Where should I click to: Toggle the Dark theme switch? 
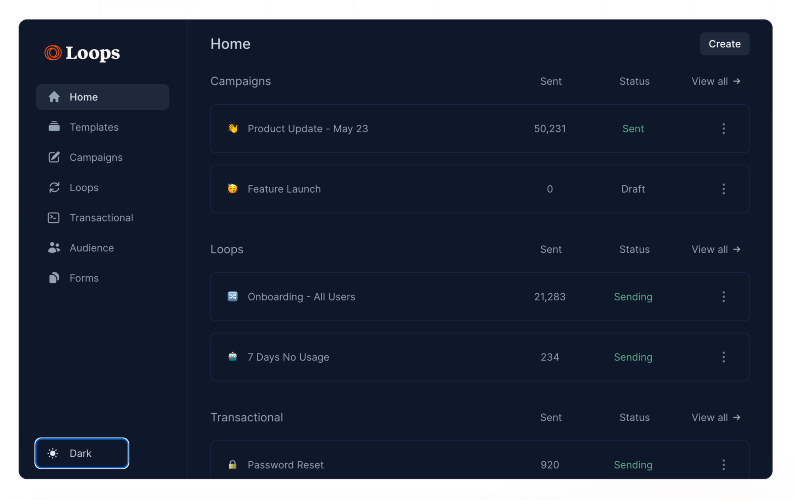82,453
